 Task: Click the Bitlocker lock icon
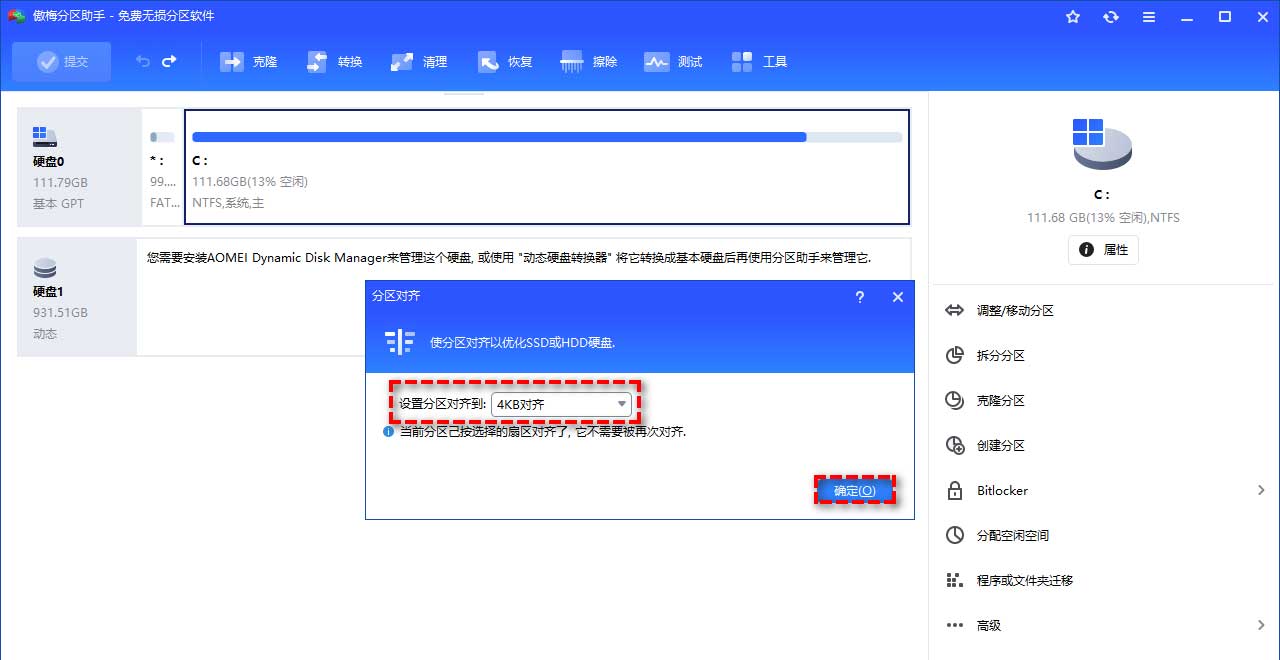[955, 491]
